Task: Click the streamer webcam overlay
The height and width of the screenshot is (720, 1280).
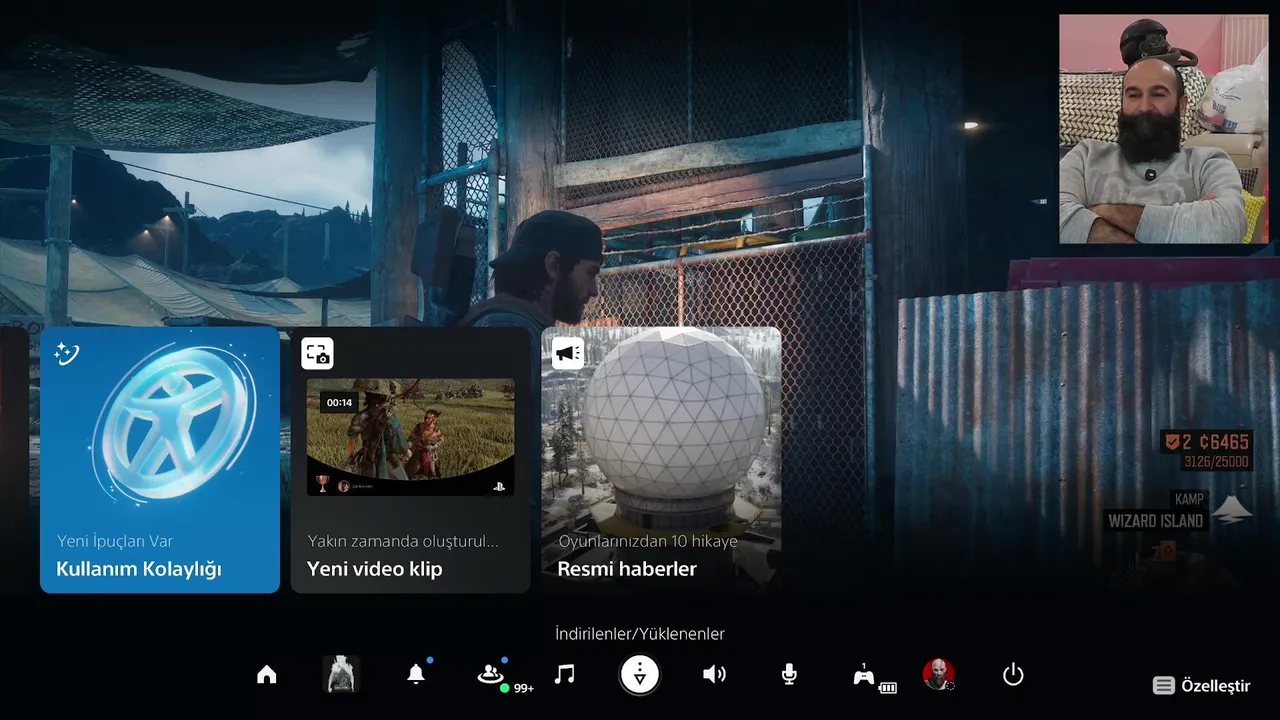Action: click(x=1164, y=129)
